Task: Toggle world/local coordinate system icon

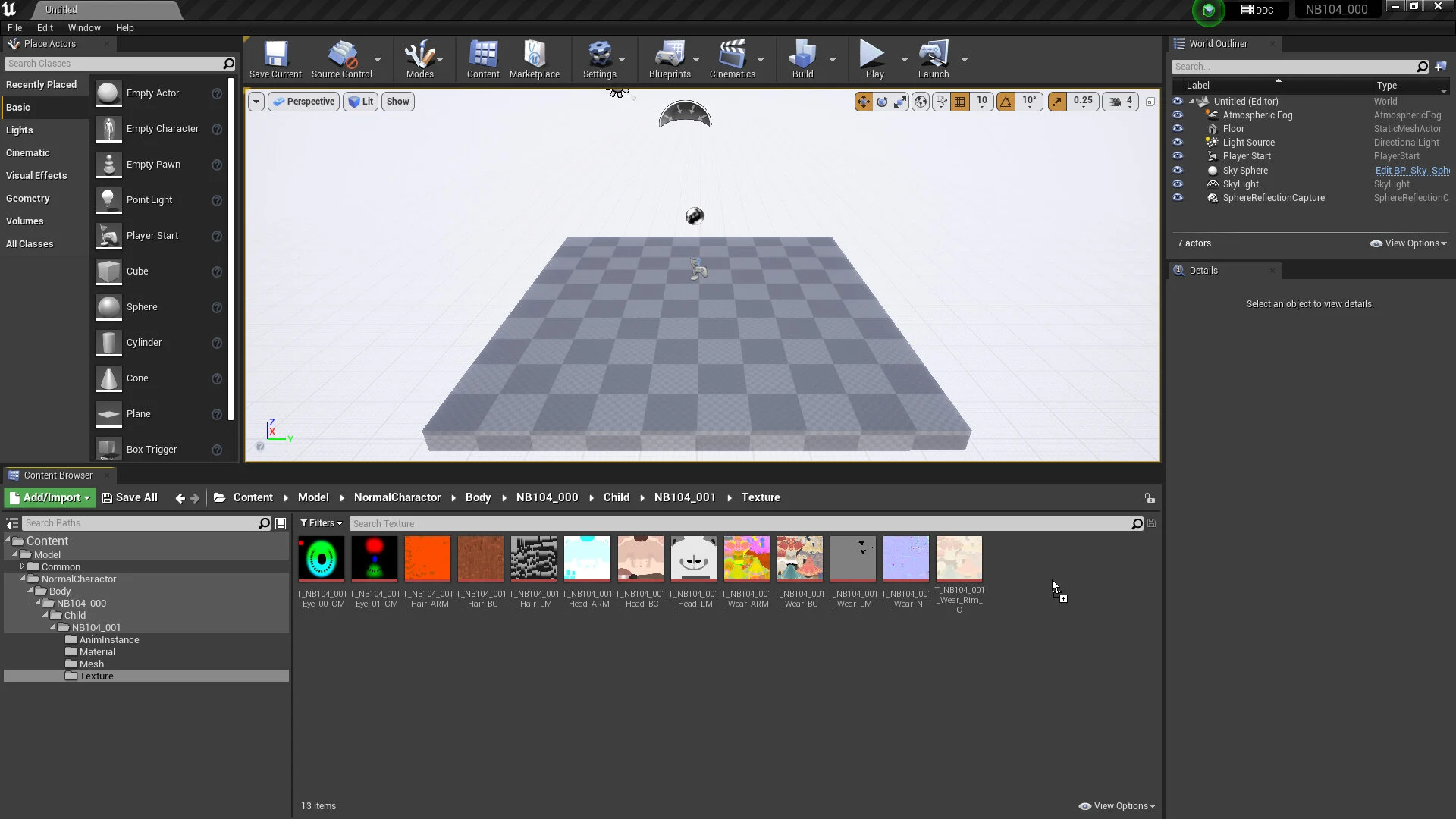Action: coord(921,102)
